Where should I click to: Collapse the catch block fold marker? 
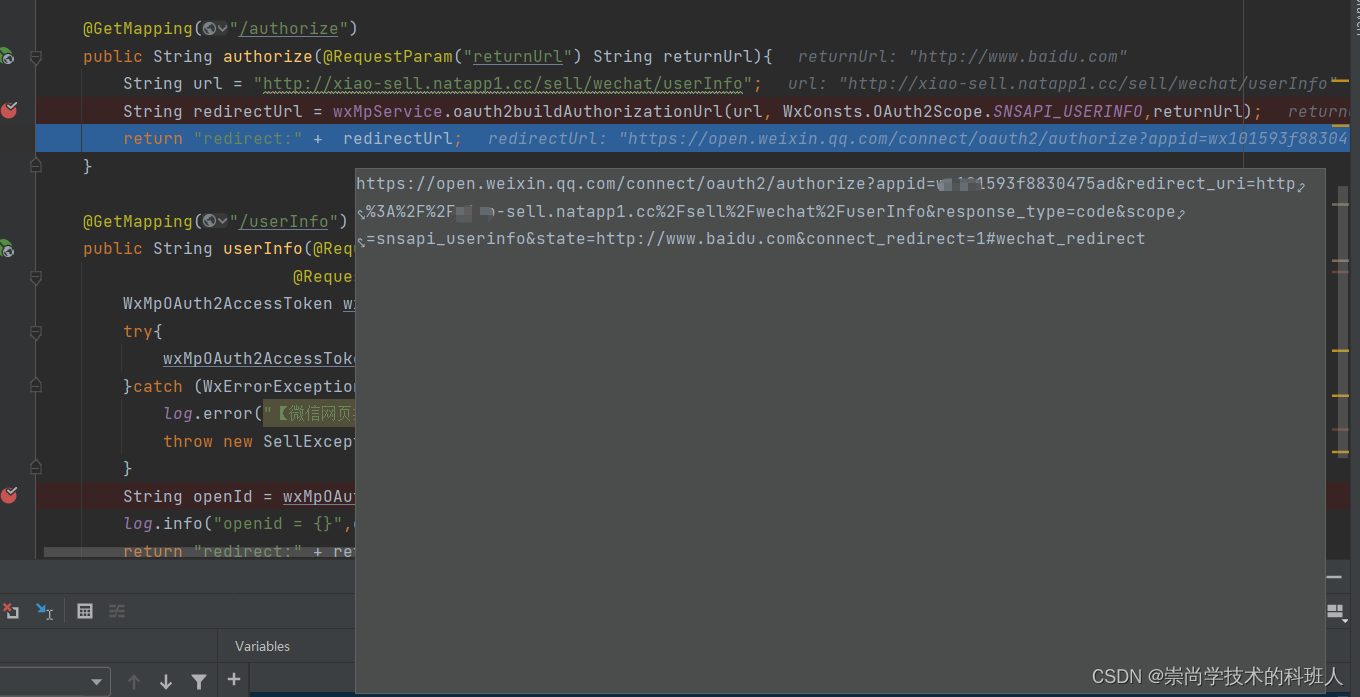(36, 386)
